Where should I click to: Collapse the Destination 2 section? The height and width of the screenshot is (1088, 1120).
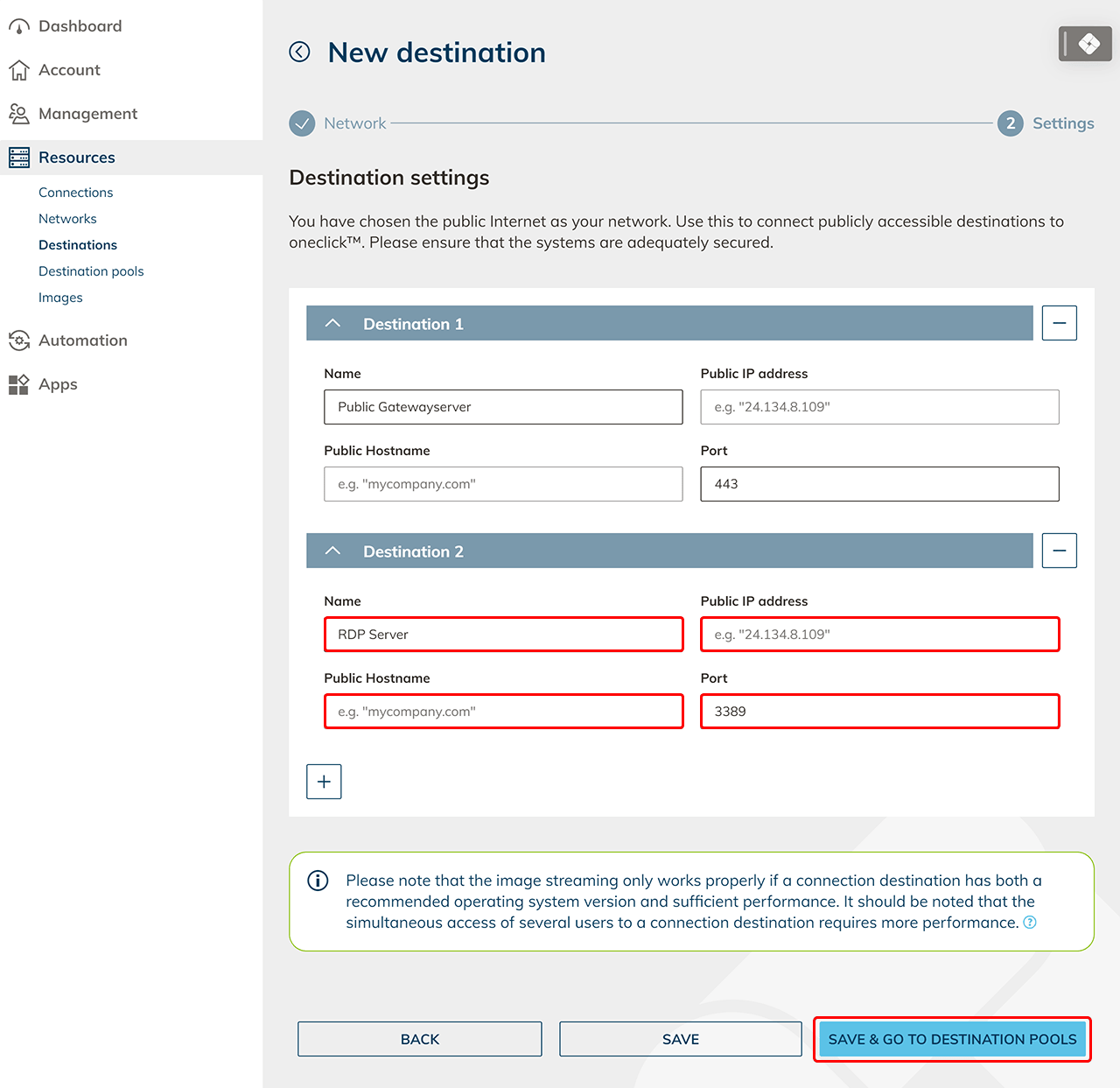coord(332,551)
